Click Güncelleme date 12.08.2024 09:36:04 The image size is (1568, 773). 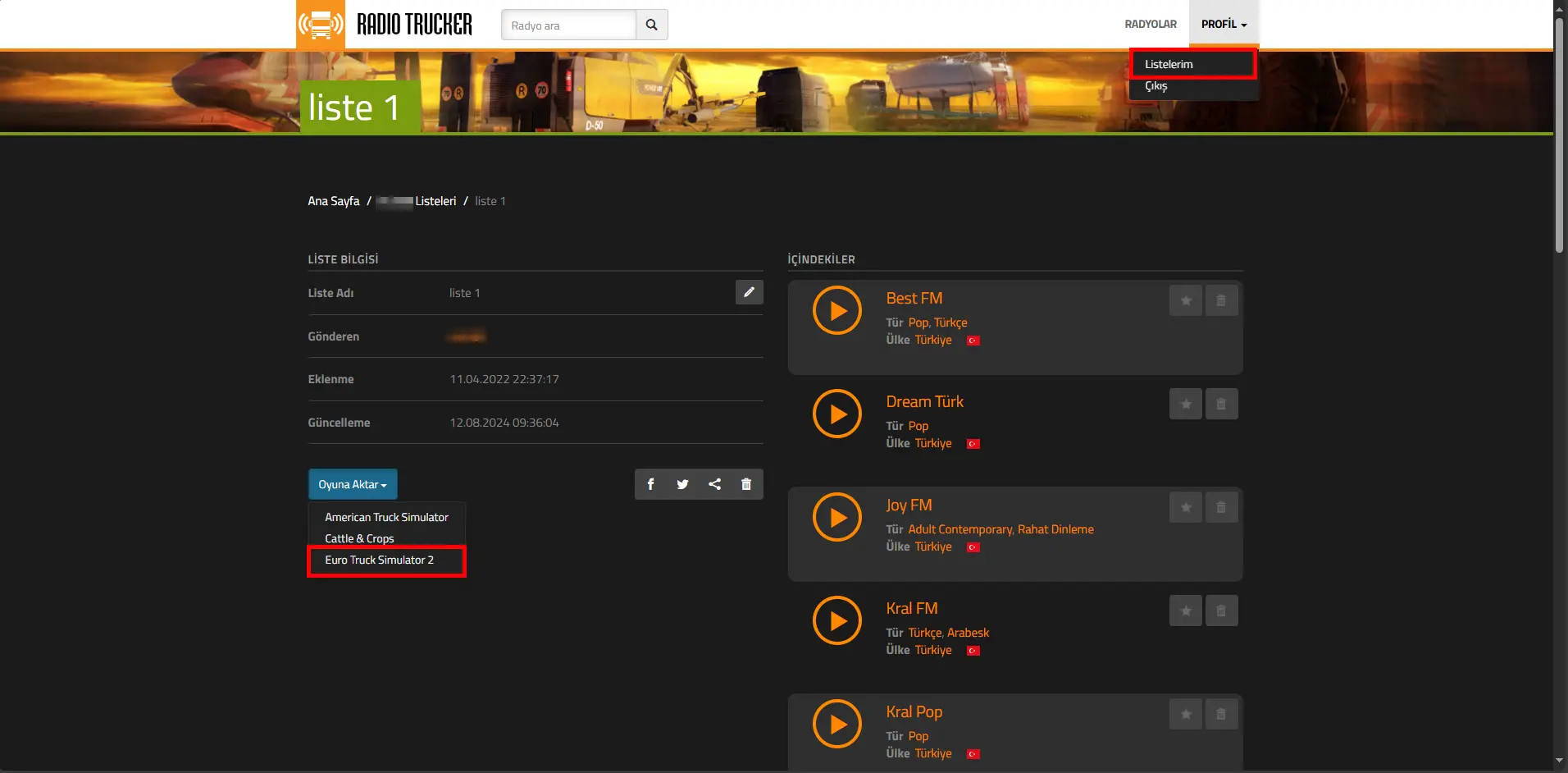(504, 423)
